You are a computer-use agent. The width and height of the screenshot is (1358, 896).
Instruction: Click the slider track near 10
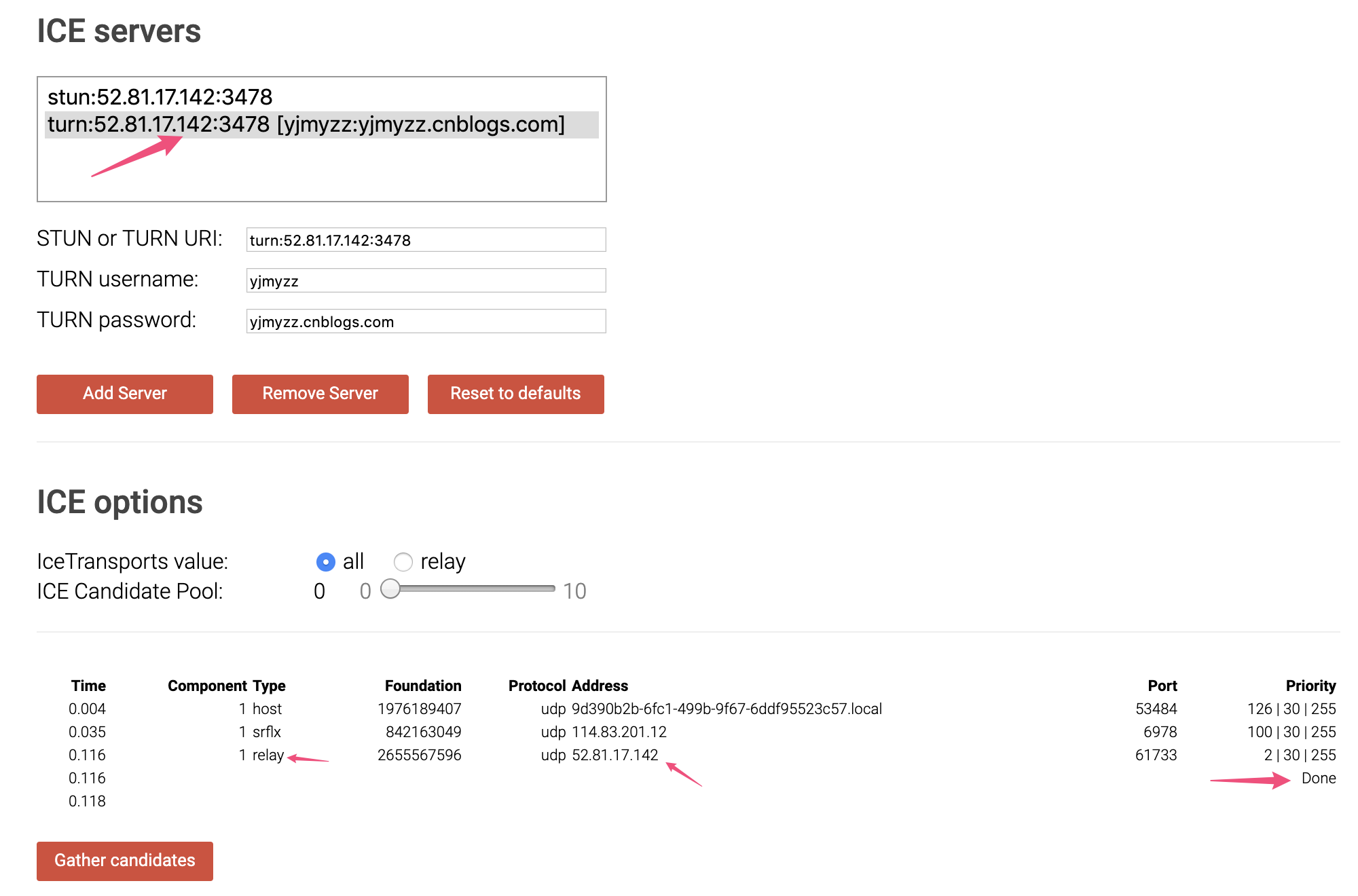pyautogui.click(x=547, y=589)
